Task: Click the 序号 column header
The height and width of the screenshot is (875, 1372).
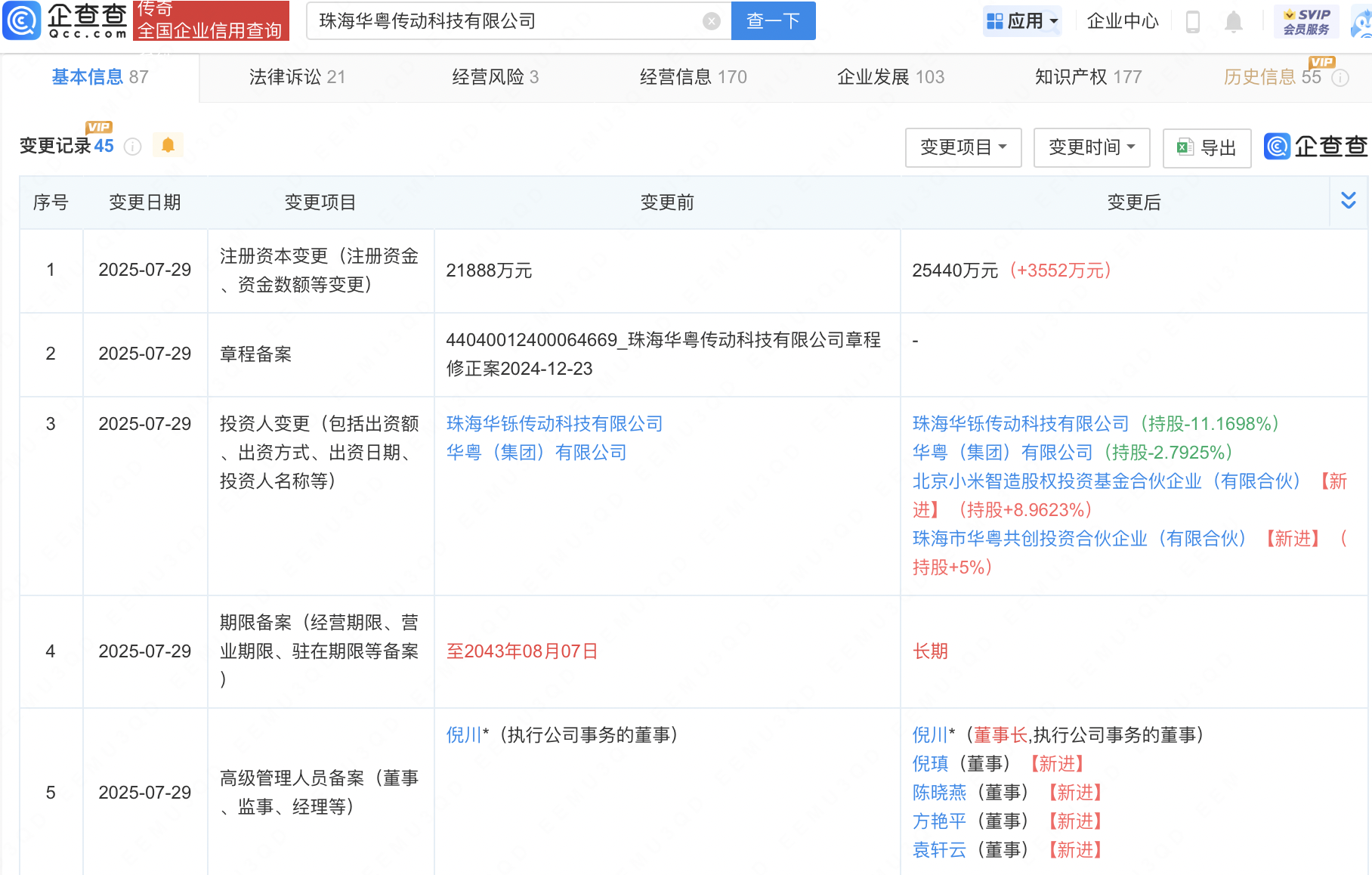Action: (x=51, y=203)
